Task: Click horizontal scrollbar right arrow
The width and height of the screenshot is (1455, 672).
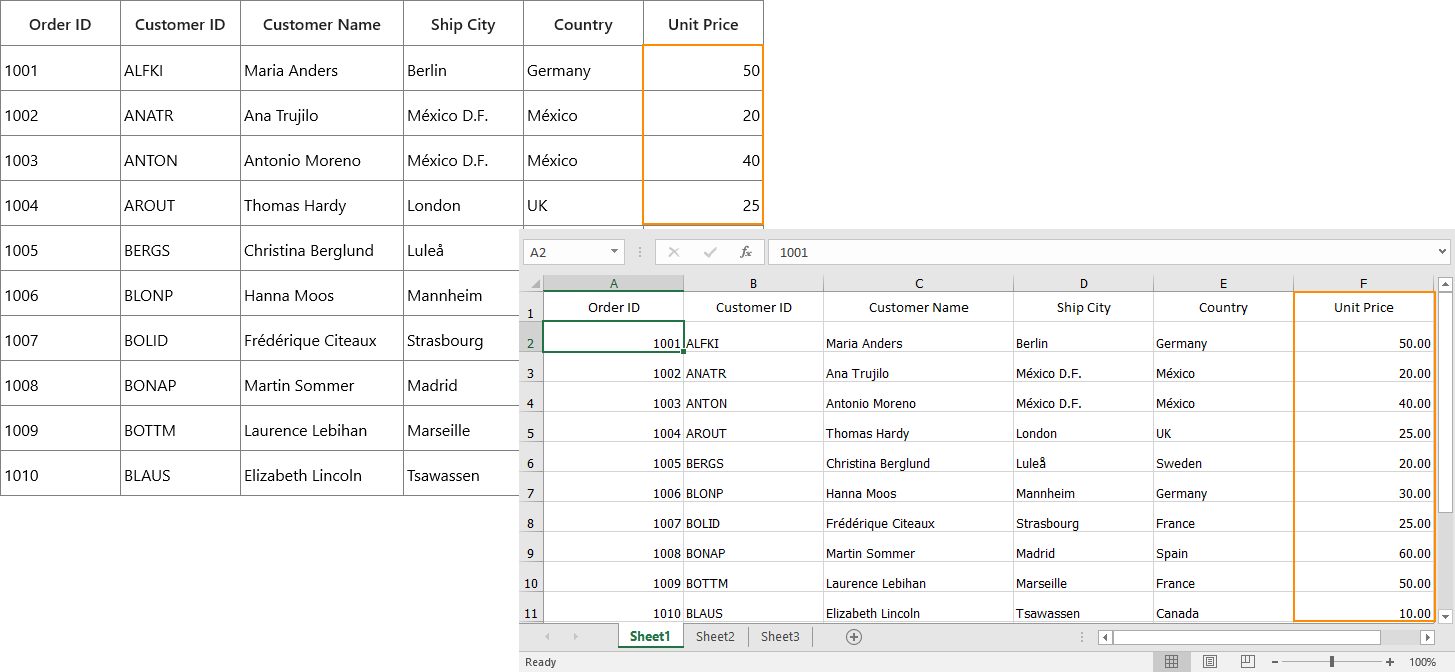Action: (1427, 637)
